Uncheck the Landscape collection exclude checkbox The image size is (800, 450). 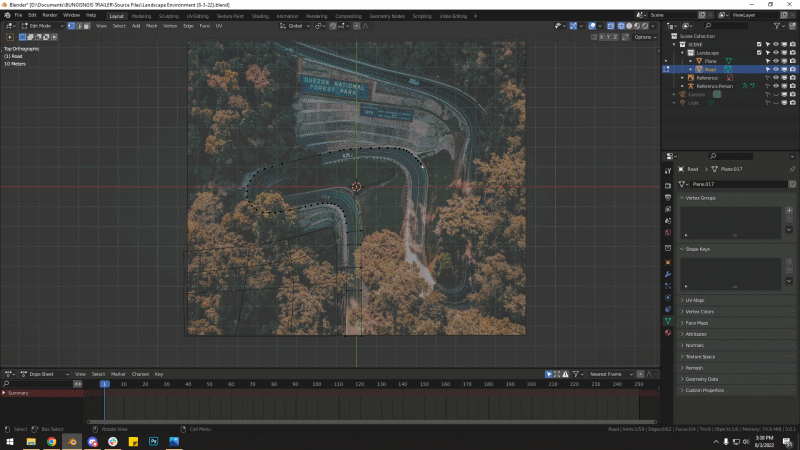click(759, 53)
